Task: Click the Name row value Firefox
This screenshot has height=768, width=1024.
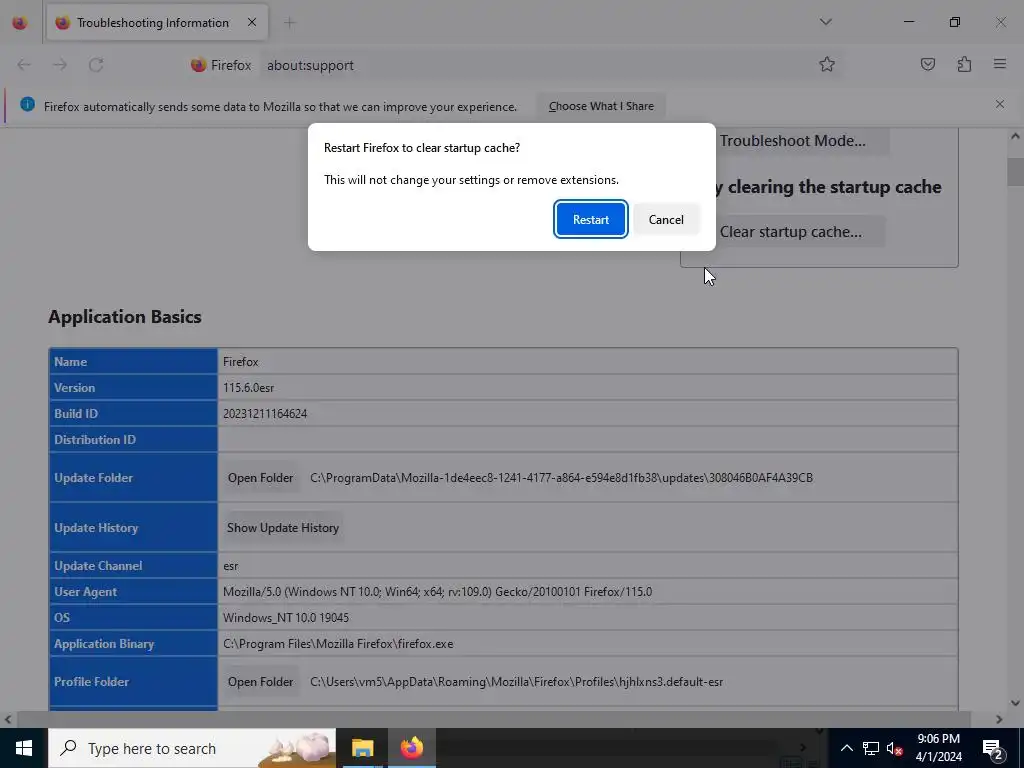Action: 240,362
